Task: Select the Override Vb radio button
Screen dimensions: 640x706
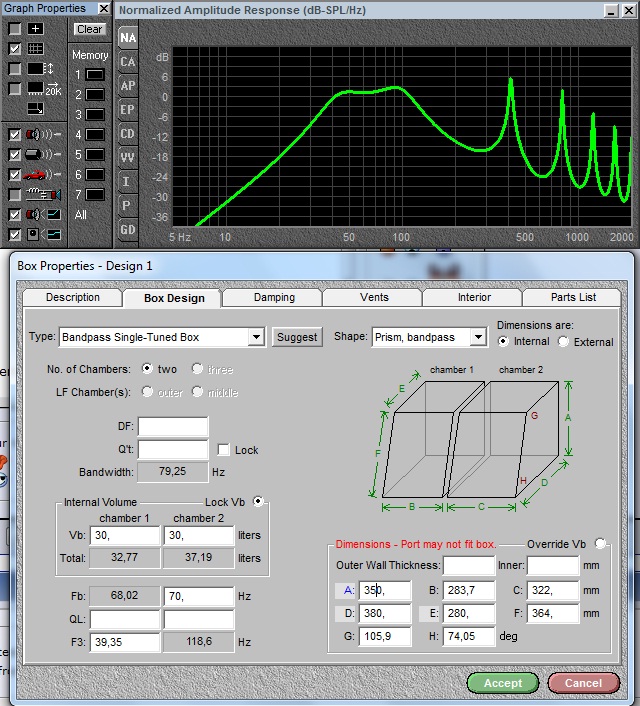Action: coord(600,543)
